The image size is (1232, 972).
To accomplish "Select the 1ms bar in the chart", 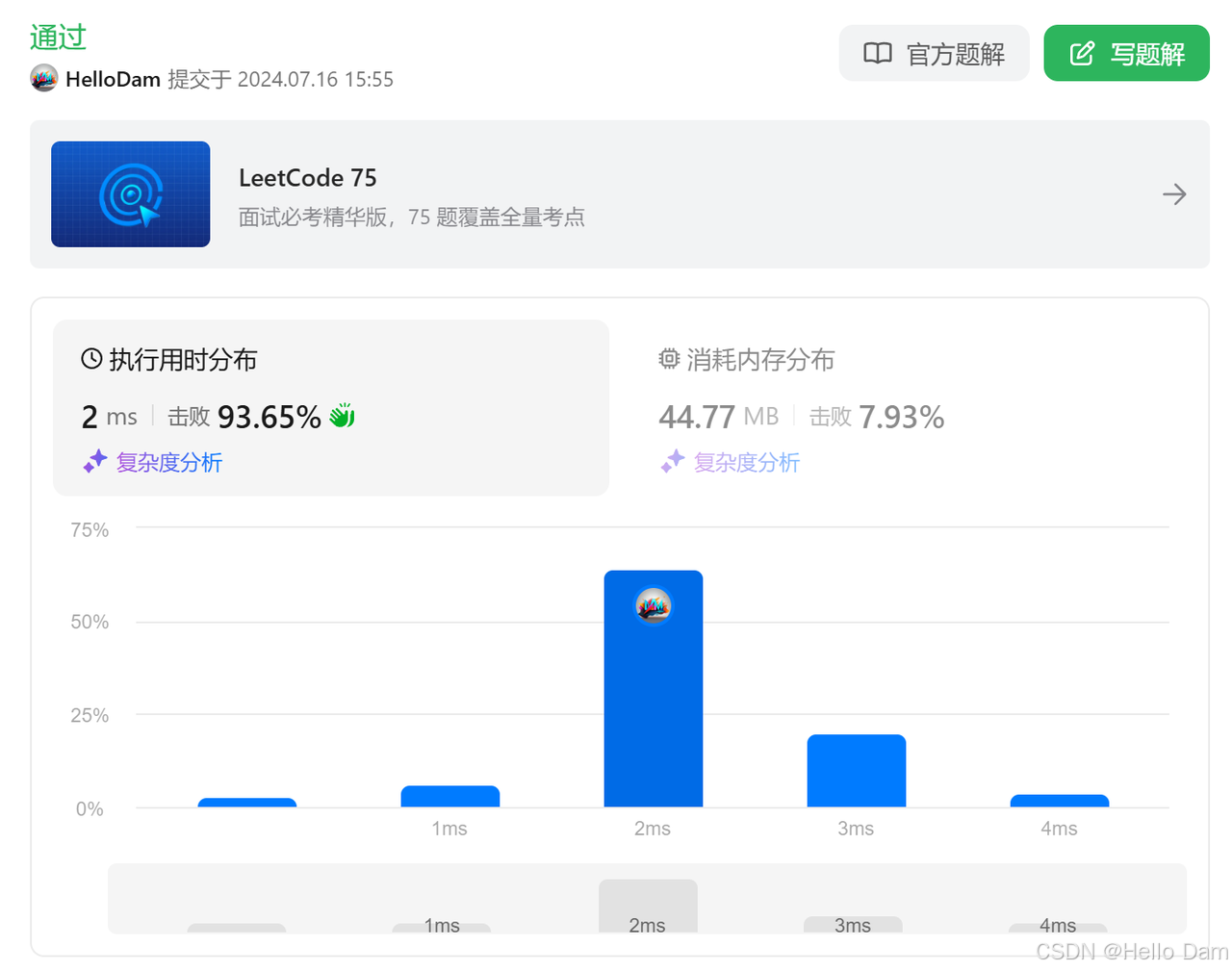I will point(450,796).
